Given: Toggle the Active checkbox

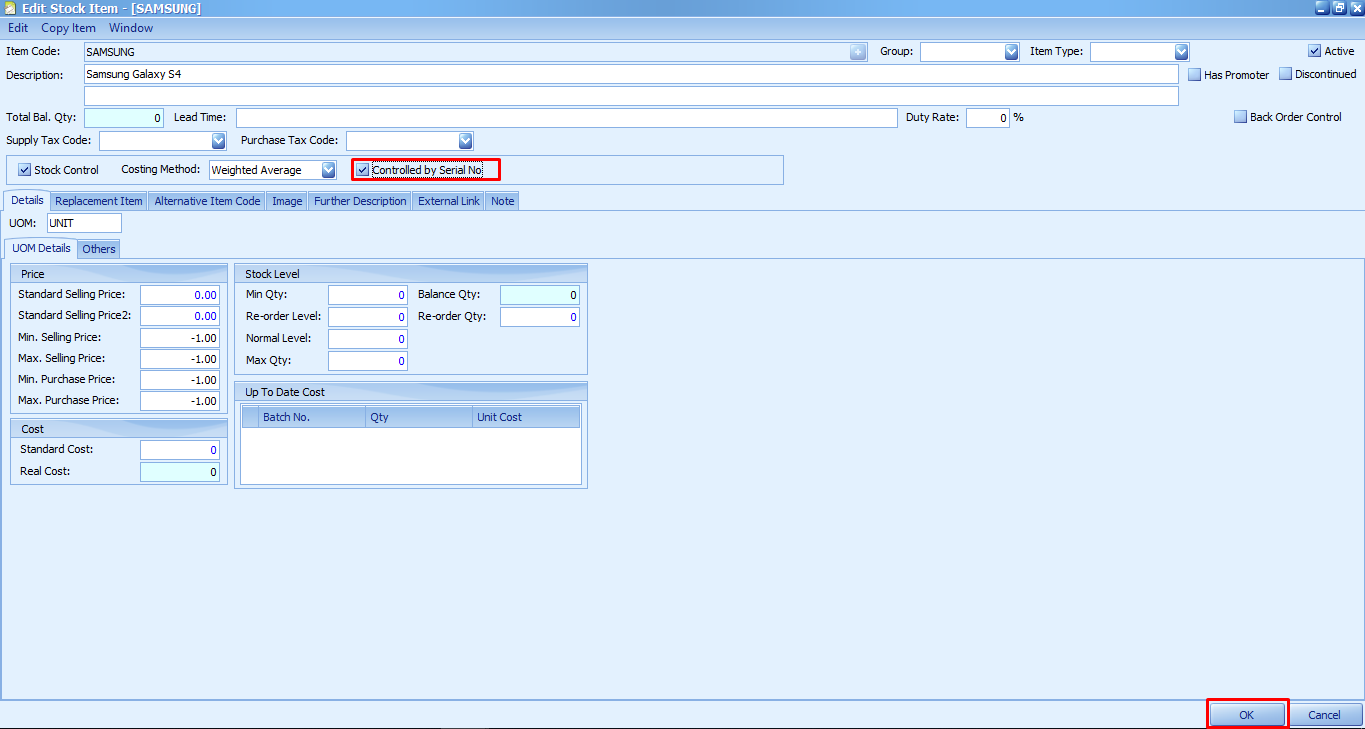Looking at the screenshot, I should [x=1314, y=51].
